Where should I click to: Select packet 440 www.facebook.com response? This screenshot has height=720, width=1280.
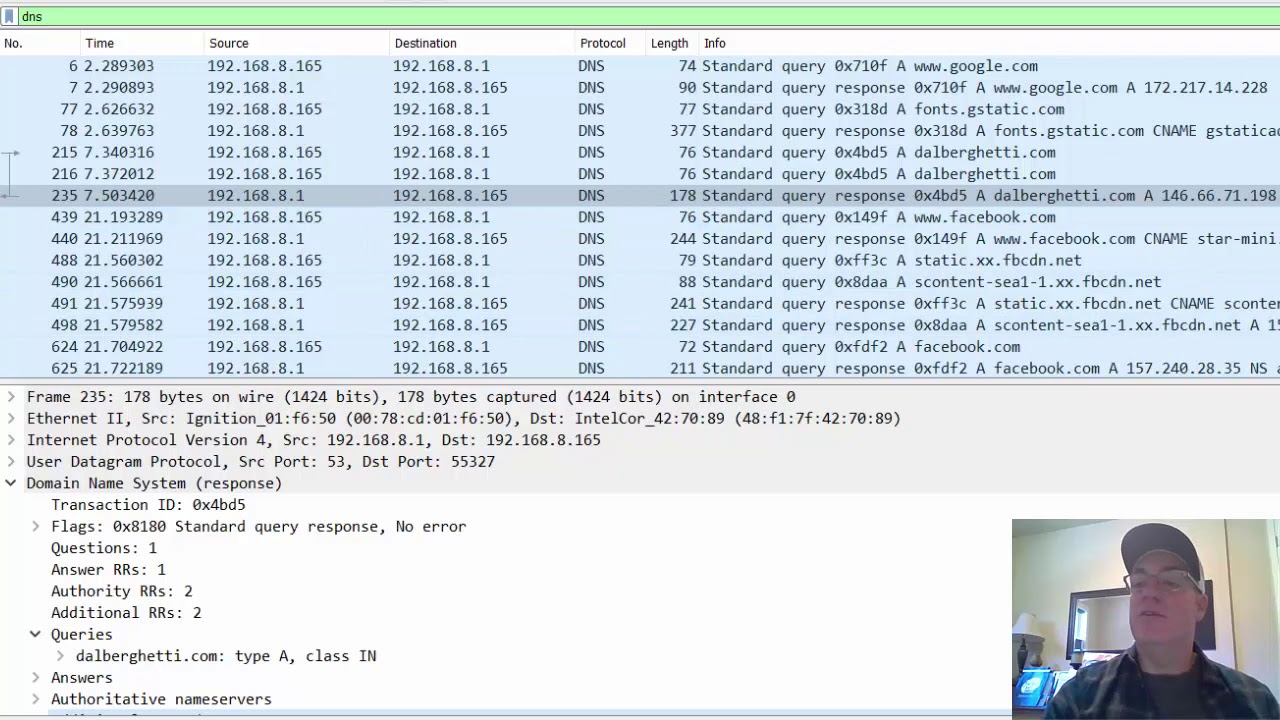pos(640,239)
